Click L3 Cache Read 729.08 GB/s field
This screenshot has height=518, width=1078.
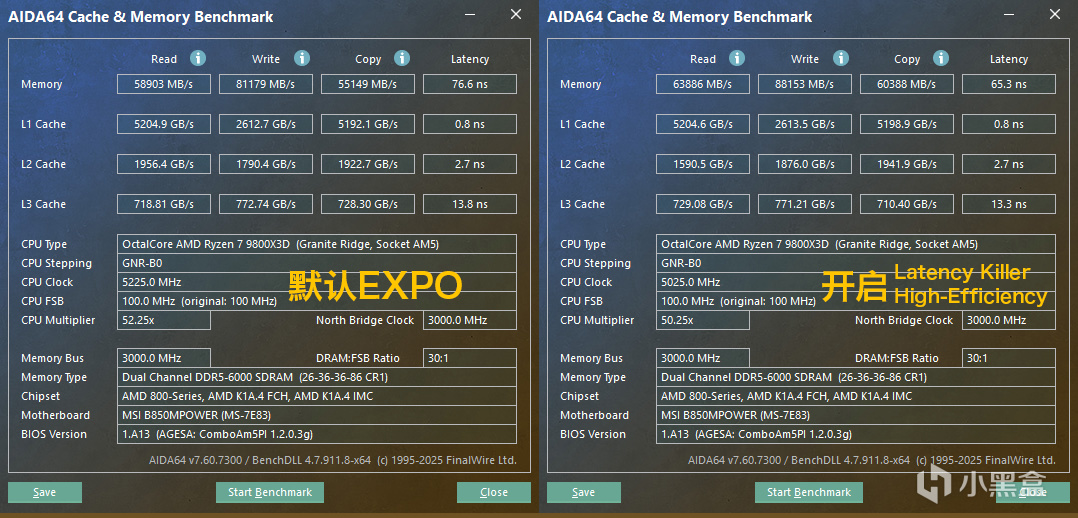[703, 204]
